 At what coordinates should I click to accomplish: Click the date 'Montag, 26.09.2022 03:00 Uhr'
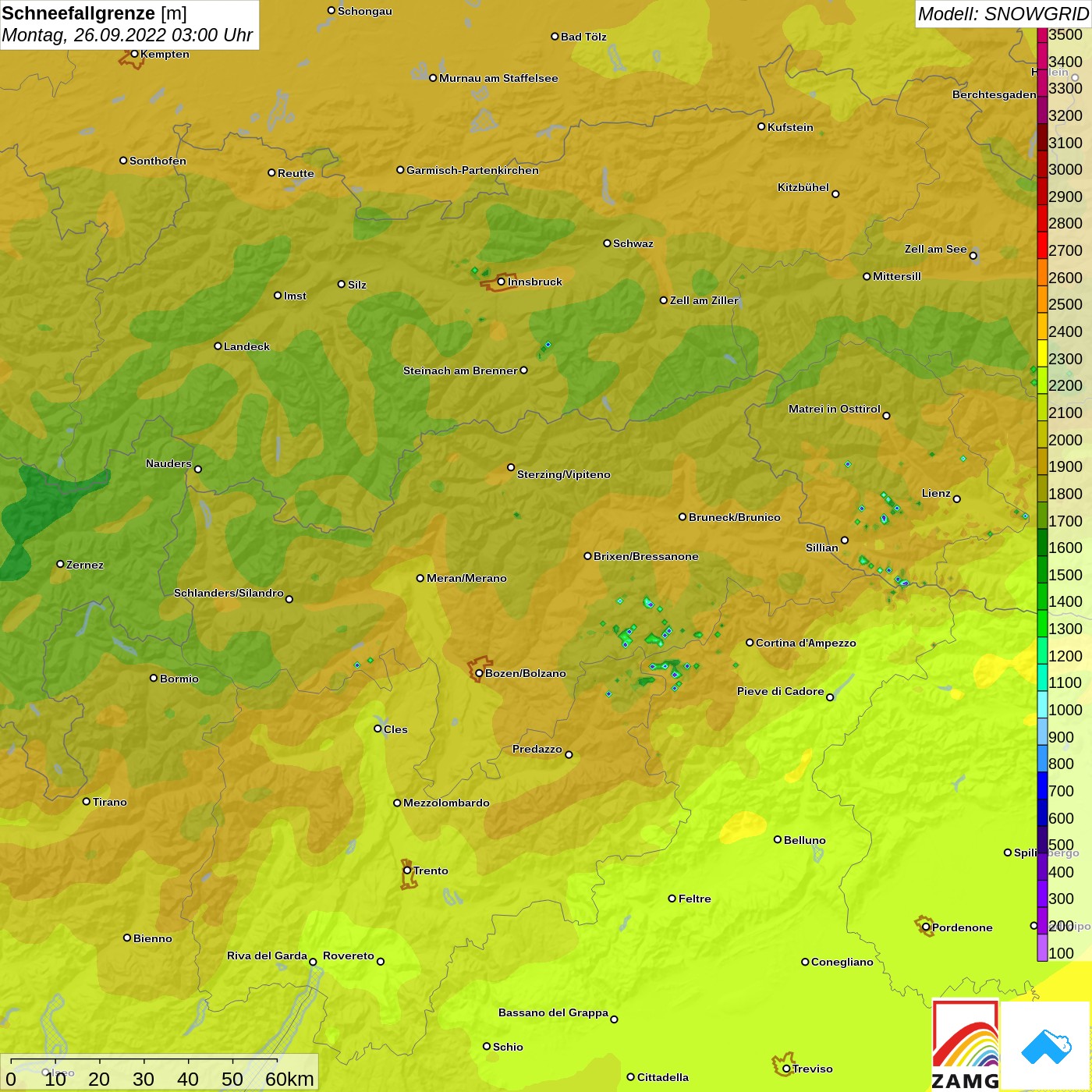pyautogui.click(x=127, y=35)
